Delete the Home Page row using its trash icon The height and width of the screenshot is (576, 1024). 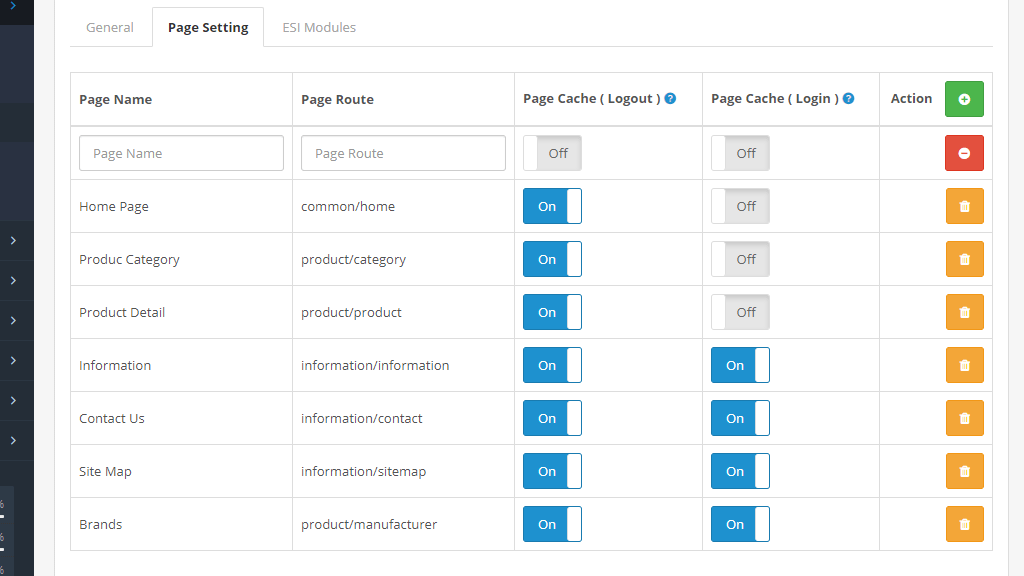pyautogui.click(x=964, y=206)
